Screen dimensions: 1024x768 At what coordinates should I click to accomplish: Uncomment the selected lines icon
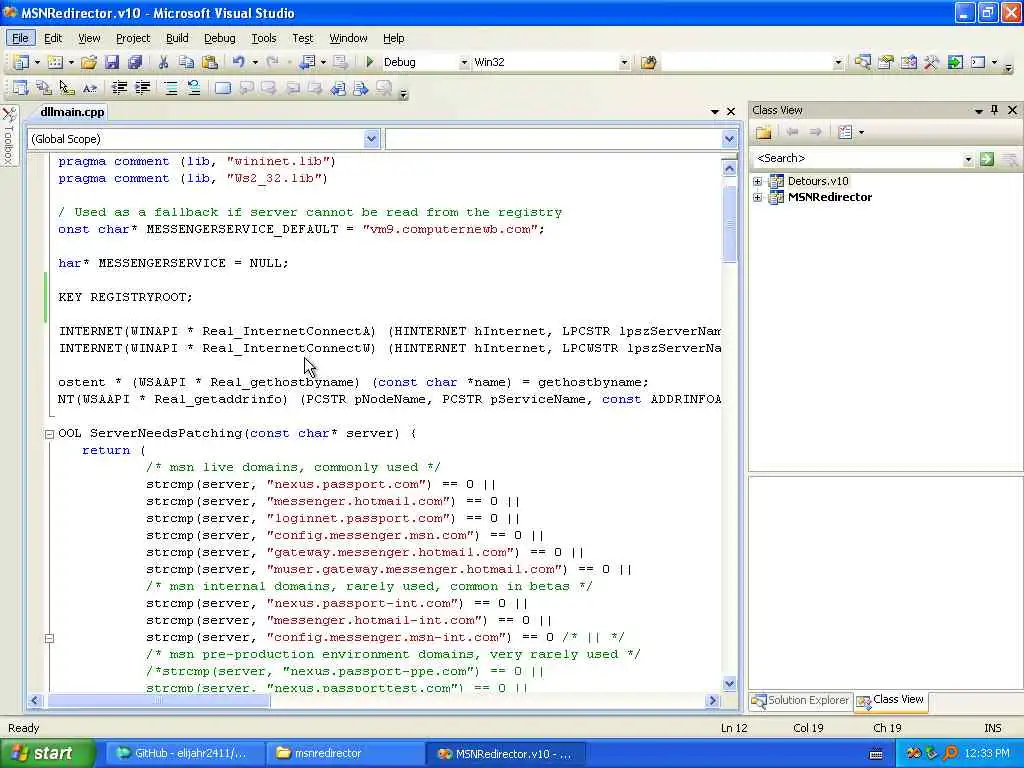coord(193,88)
